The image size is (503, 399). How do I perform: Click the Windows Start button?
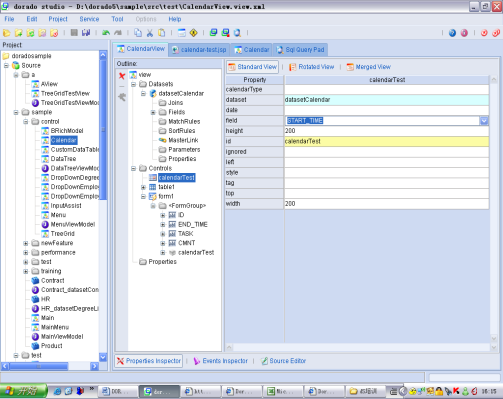[23, 391]
